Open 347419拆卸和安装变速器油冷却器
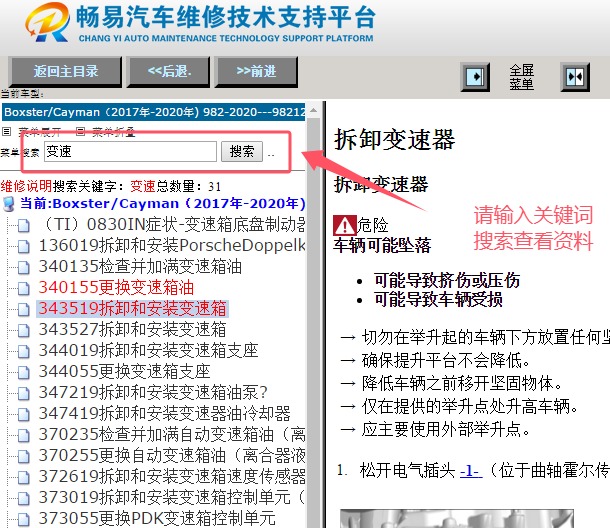 pos(164,414)
